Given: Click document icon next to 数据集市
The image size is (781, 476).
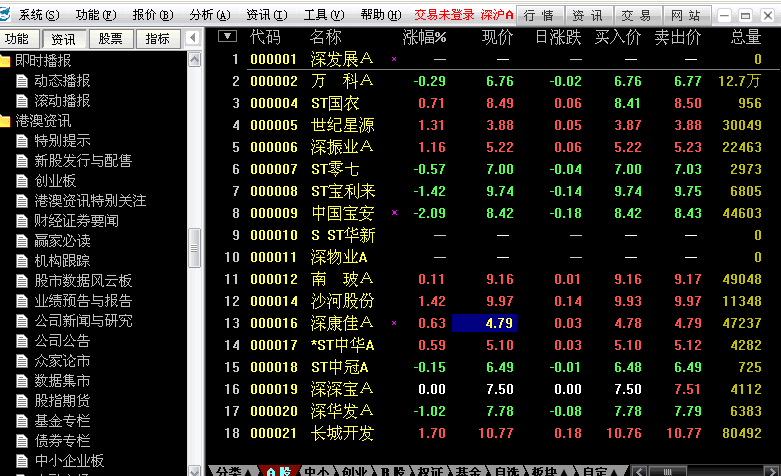Looking at the screenshot, I should click(22, 381).
